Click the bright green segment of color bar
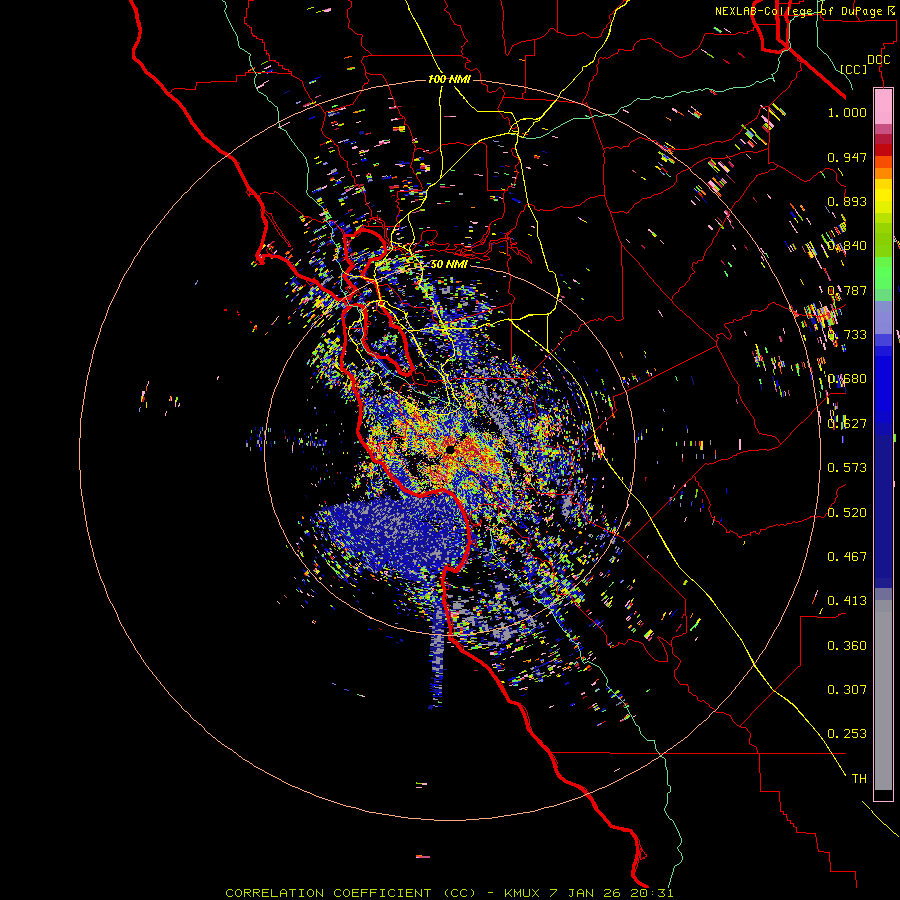Screen dimensions: 900x900 tap(883, 273)
